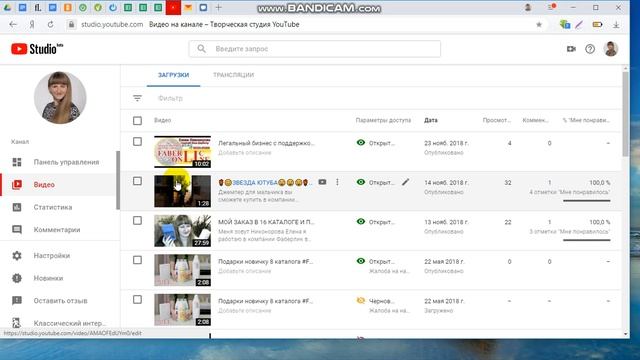
Task: Check the Легальный бизнес video checkbox
Action: click(137, 142)
